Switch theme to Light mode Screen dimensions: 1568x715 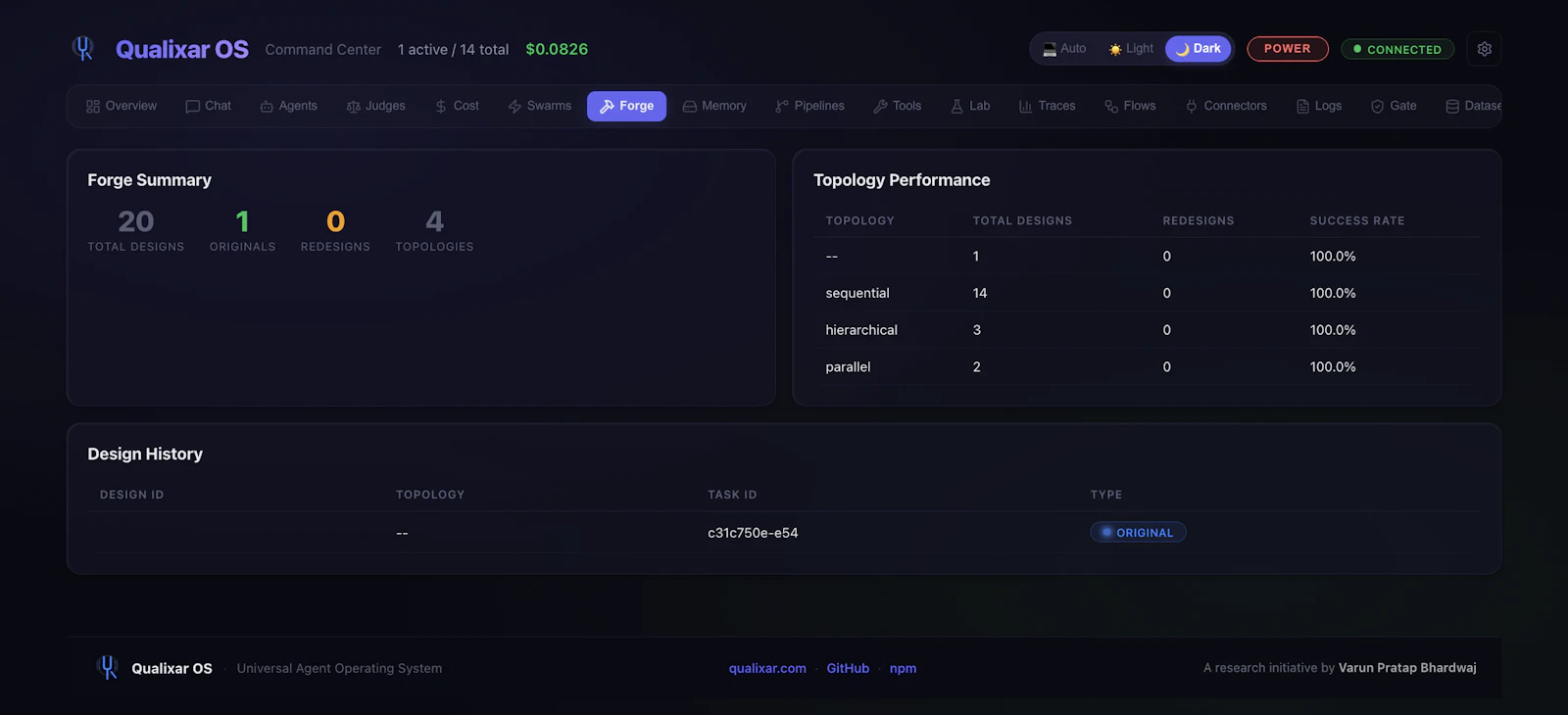pos(1131,48)
